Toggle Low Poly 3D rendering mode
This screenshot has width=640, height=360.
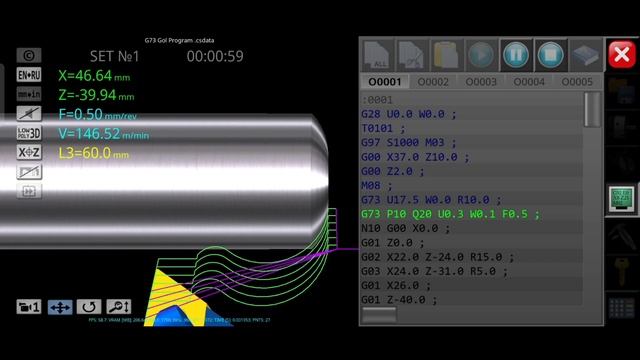click(x=29, y=133)
